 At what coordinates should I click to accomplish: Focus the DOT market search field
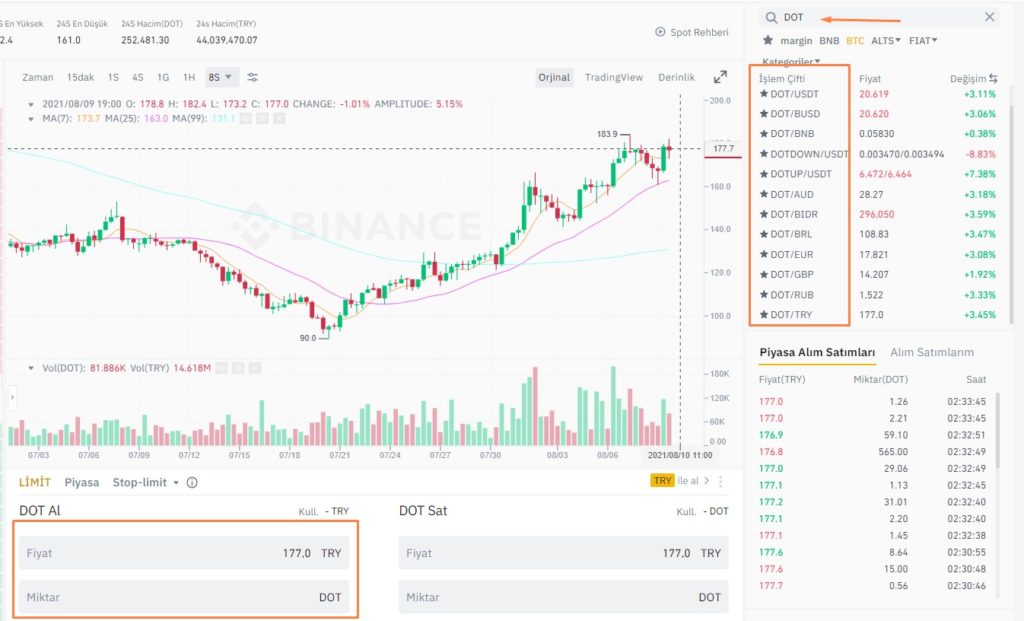[878, 18]
